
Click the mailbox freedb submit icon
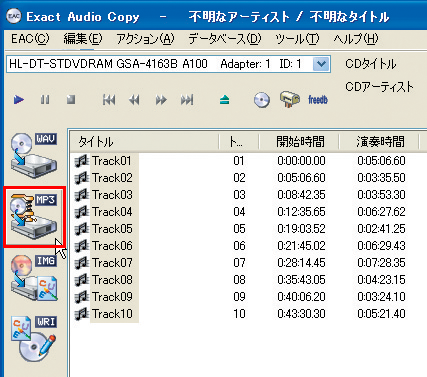pyautogui.click(x=290, y=99)
